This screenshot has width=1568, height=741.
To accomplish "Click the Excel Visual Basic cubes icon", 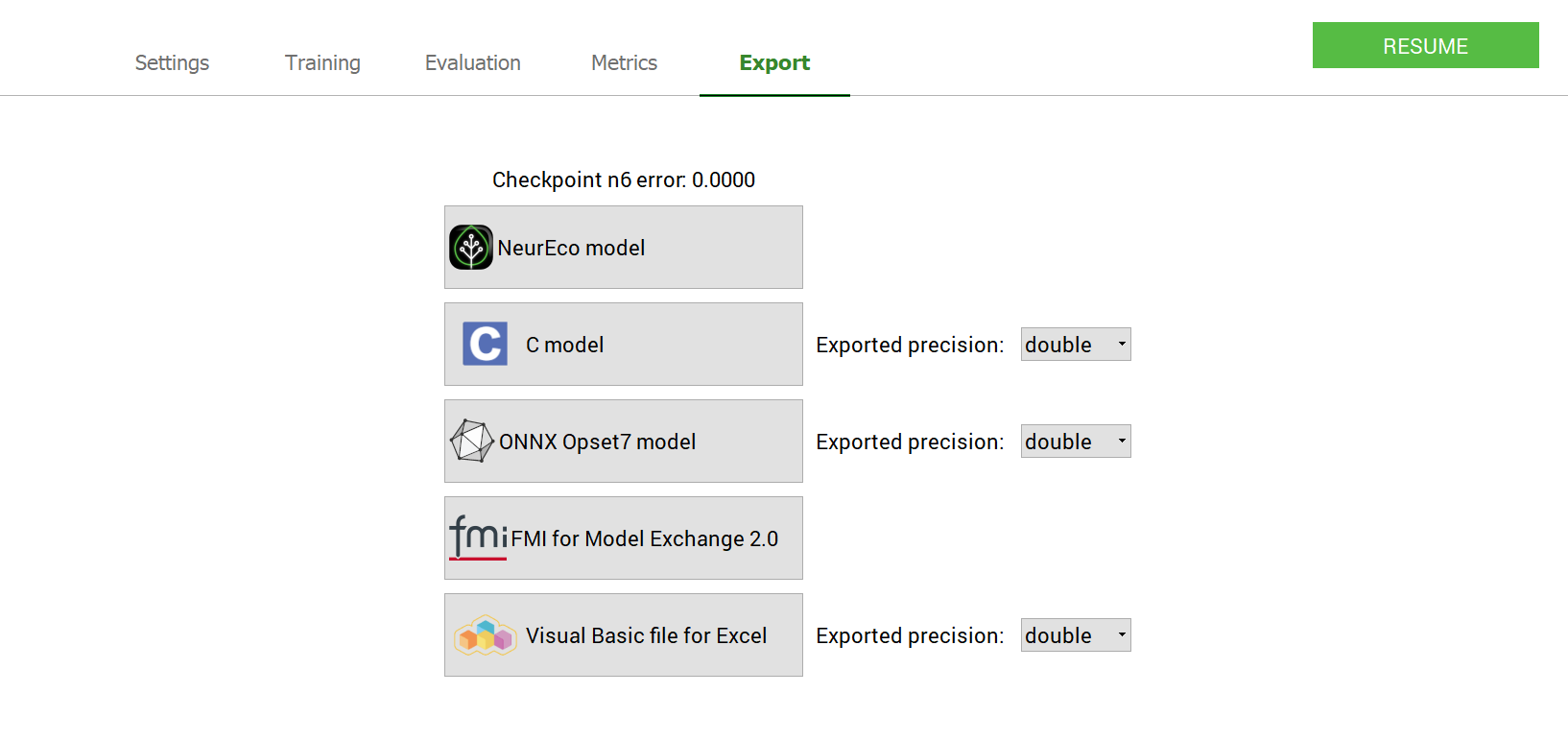I will tap(486, 635).
